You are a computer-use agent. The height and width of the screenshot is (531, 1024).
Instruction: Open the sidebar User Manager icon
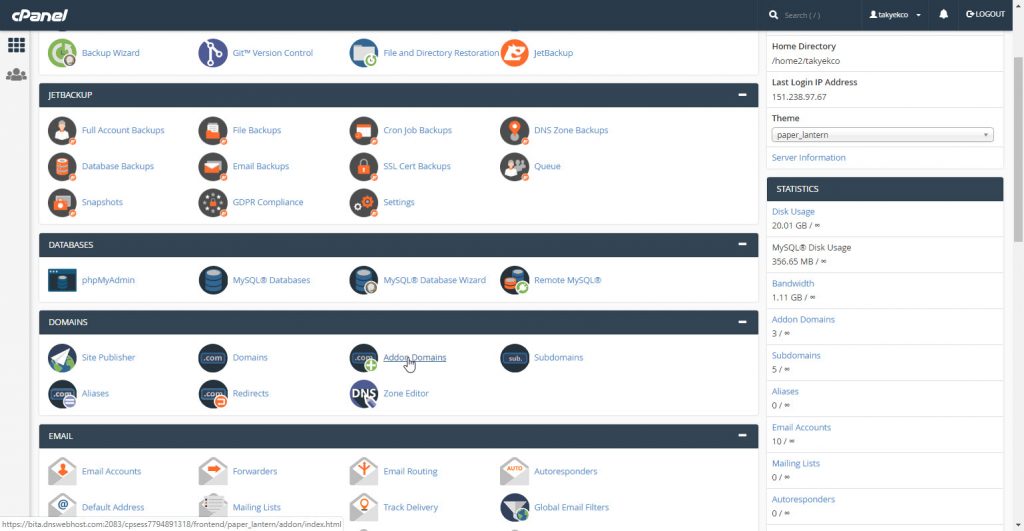(16, 75)
